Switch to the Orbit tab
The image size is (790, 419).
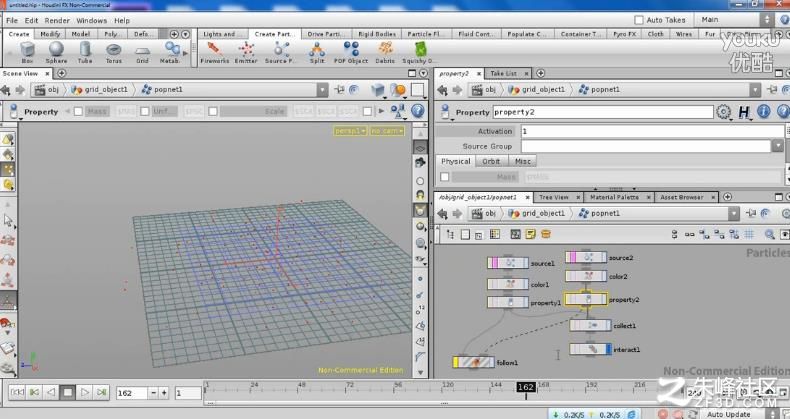(491, 161)
